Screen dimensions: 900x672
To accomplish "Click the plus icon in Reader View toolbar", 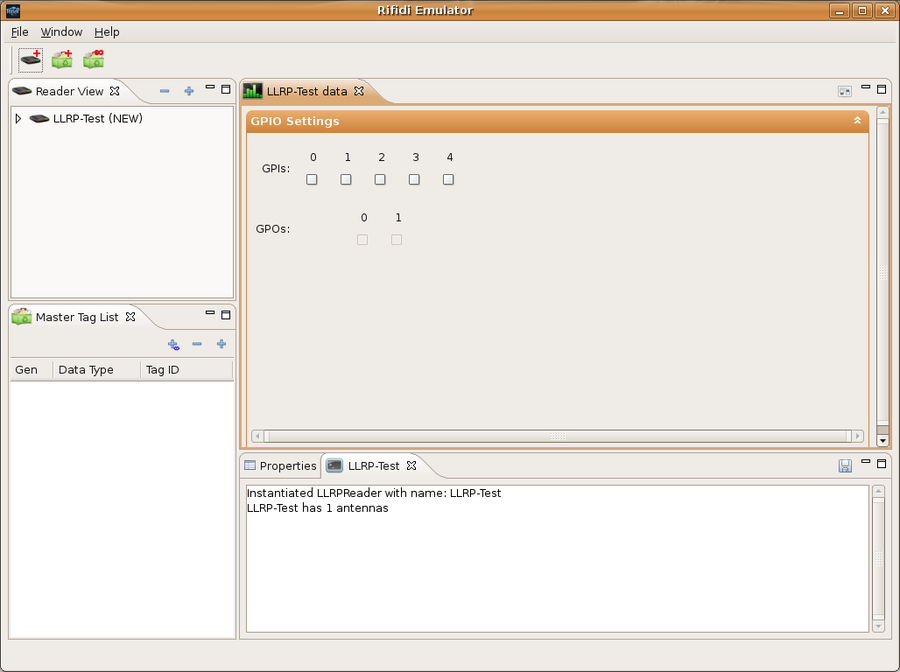I will pos(189,90).
